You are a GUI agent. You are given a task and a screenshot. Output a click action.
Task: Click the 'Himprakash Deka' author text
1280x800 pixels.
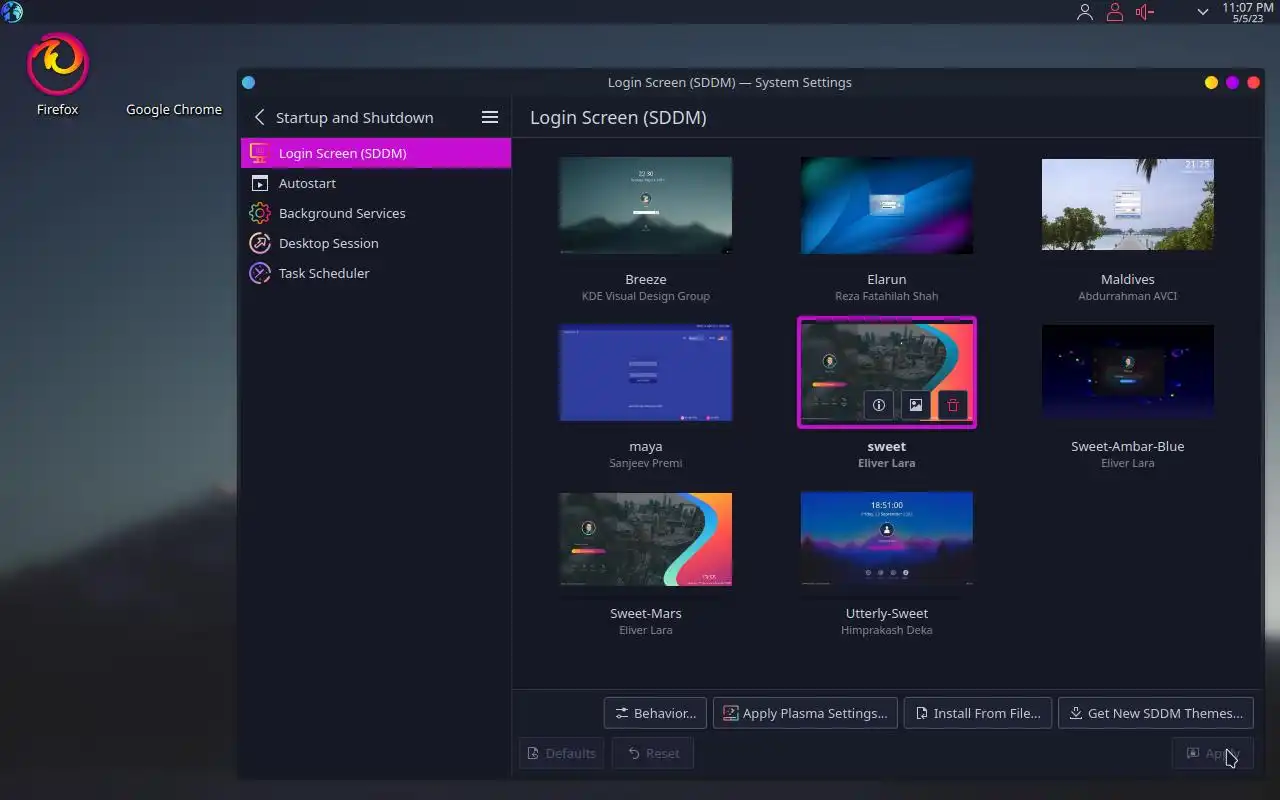click(887, 630)
